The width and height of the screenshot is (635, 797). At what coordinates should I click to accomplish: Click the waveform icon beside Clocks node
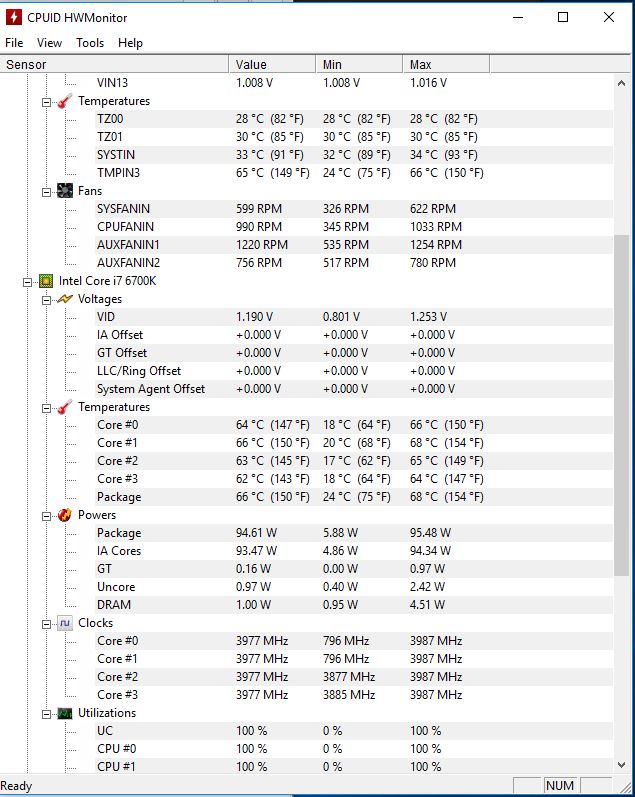[65, 623]
